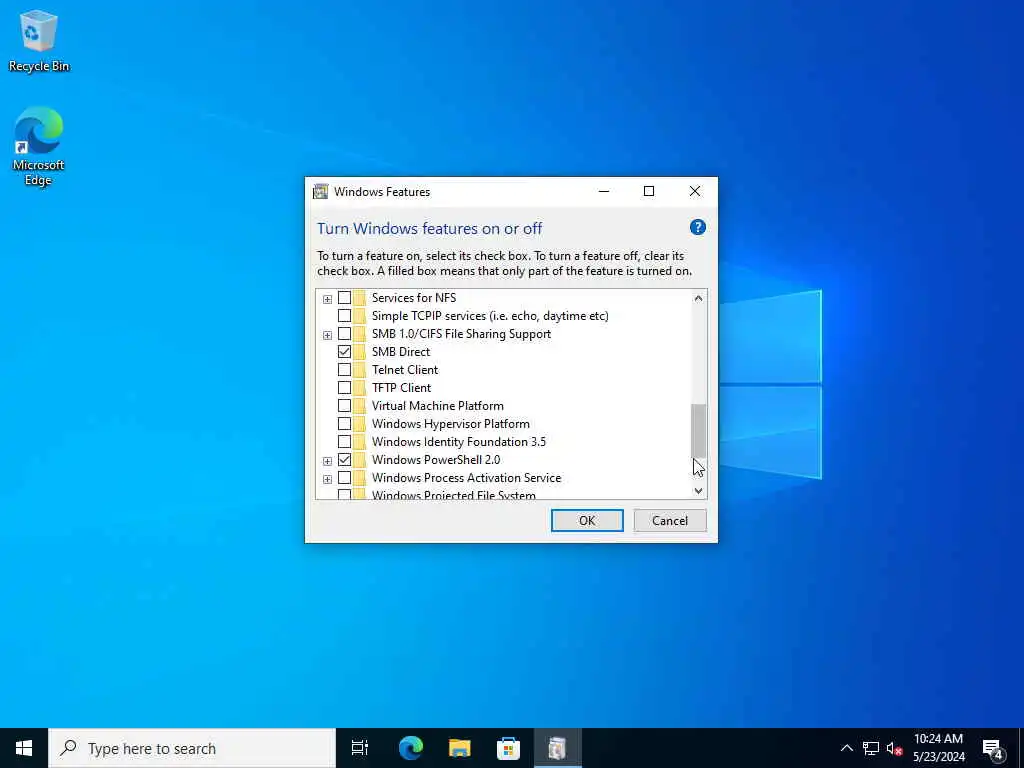Minimize the Windows Features window

click(x=604, y=191)
